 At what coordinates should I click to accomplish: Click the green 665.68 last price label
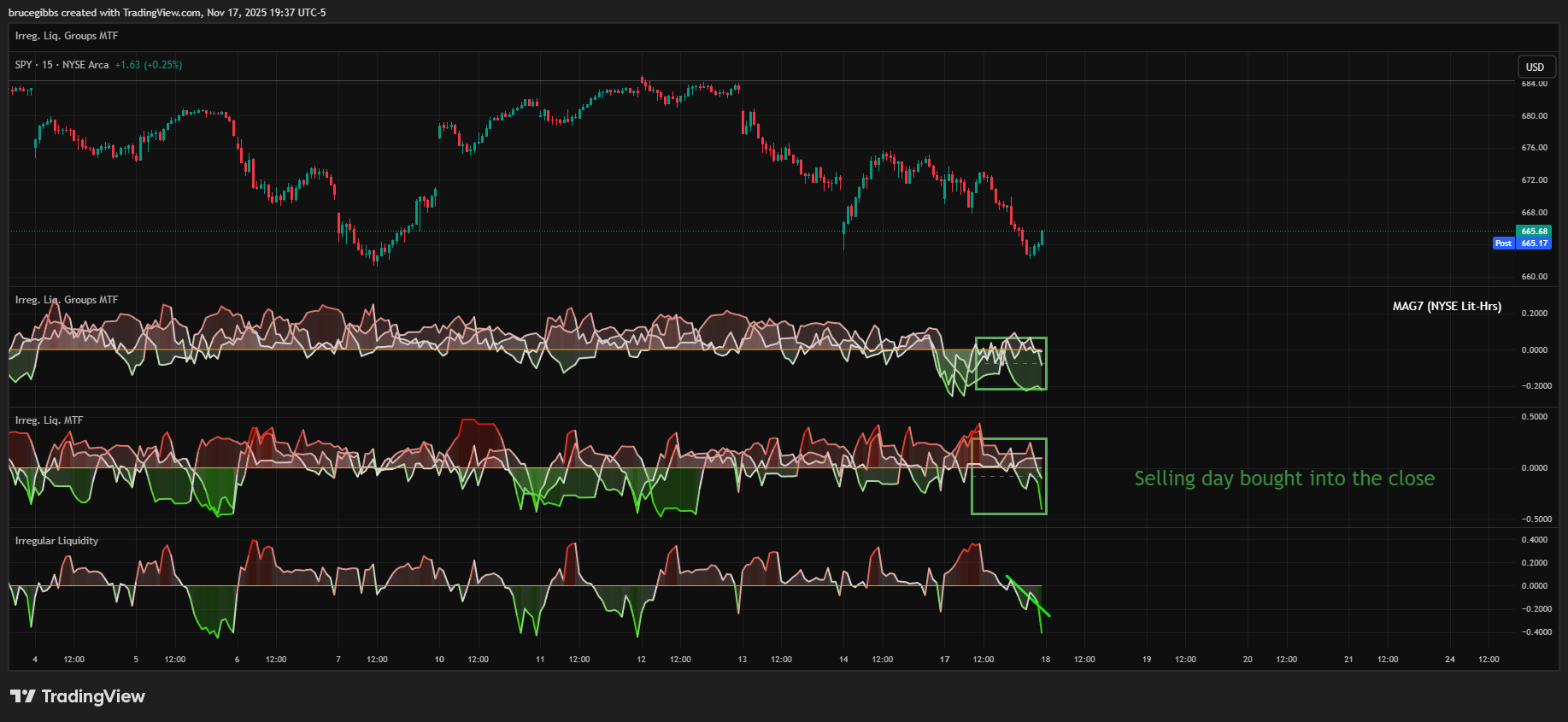click(1534, 232)
